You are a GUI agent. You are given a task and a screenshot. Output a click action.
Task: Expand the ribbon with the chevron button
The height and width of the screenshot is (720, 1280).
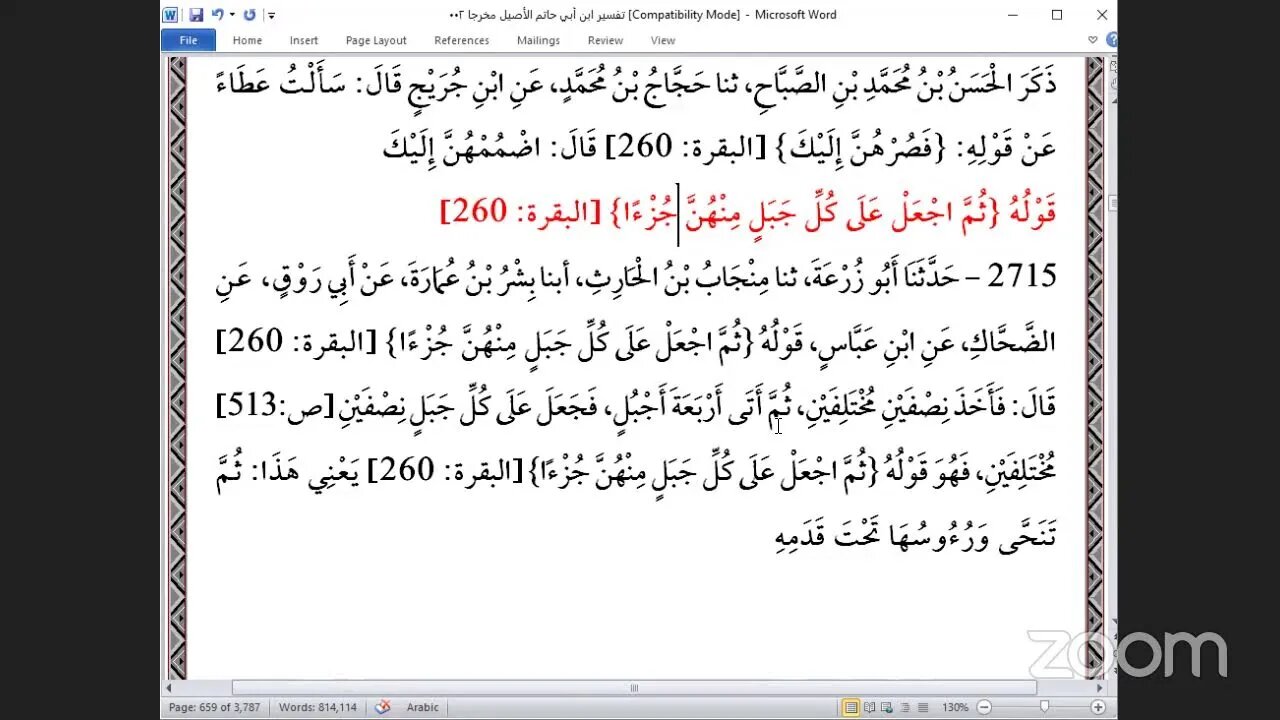click(1095, 41)
